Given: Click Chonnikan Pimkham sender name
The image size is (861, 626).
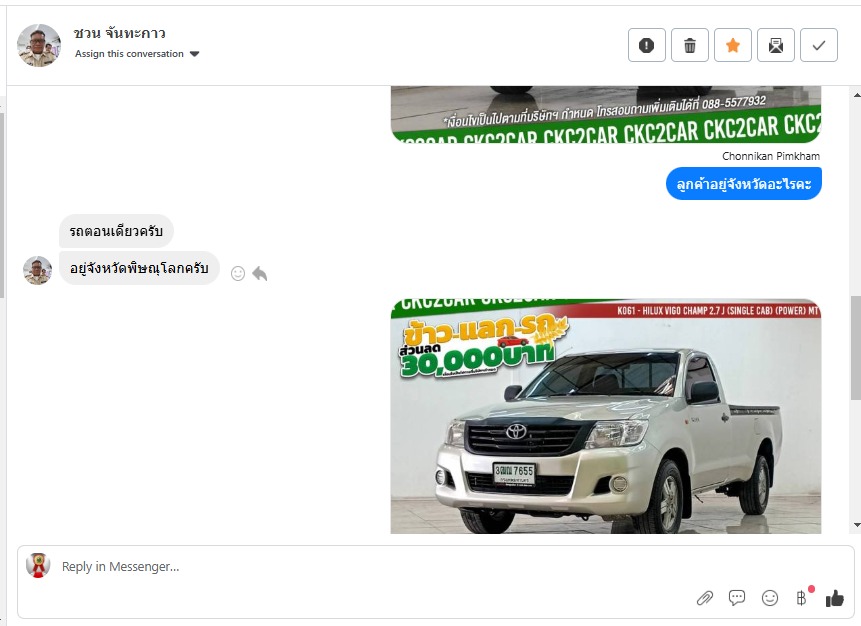Looking at the screenshot, I should click(771, 156).
